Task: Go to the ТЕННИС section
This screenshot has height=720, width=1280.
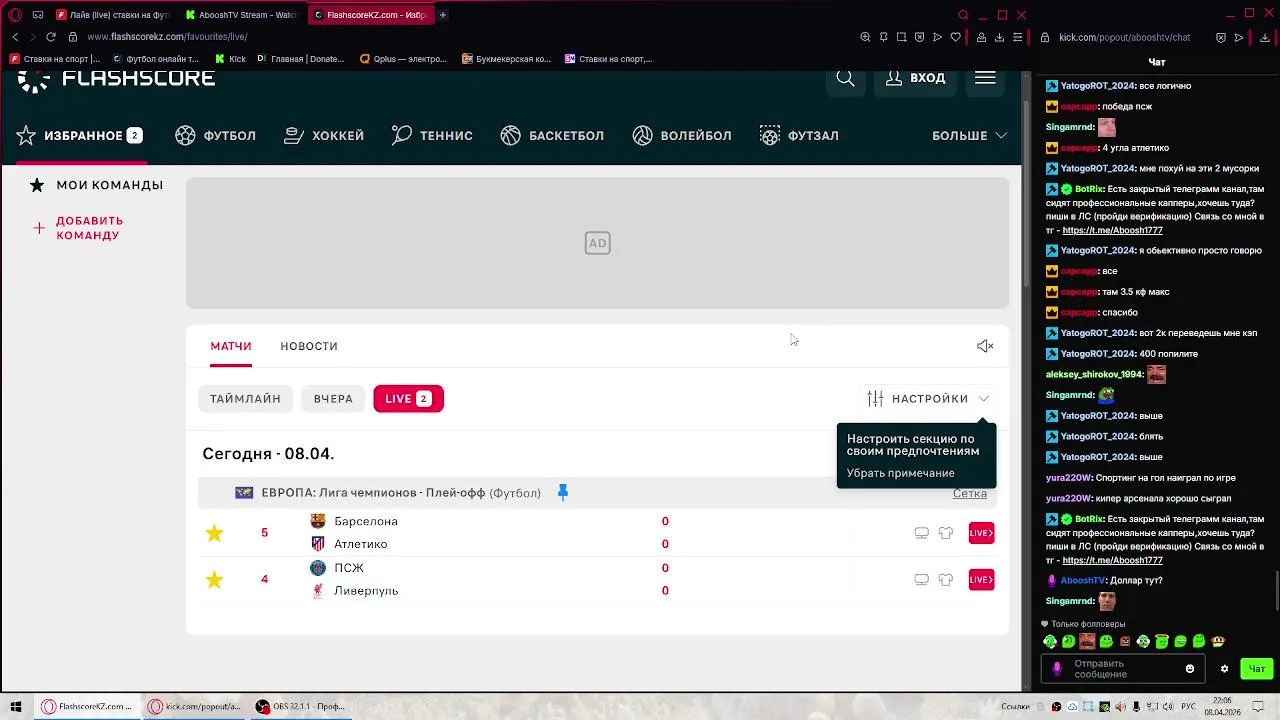Action: (x=432, y=135)
